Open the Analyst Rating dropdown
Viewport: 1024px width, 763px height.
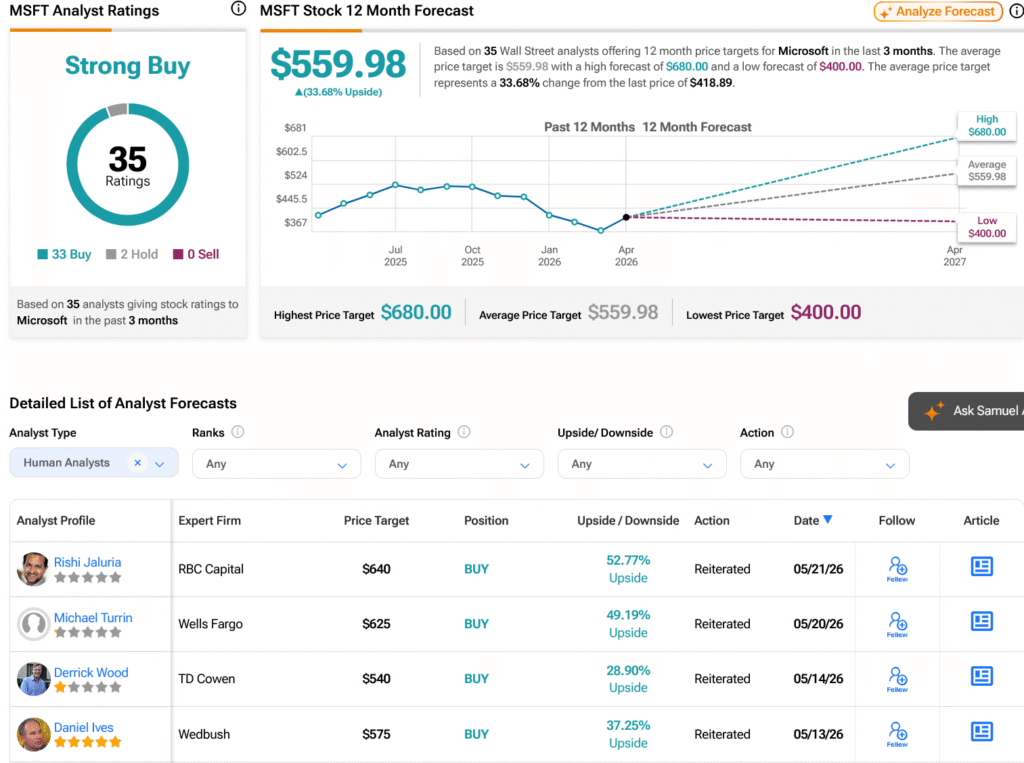(459, 464)
